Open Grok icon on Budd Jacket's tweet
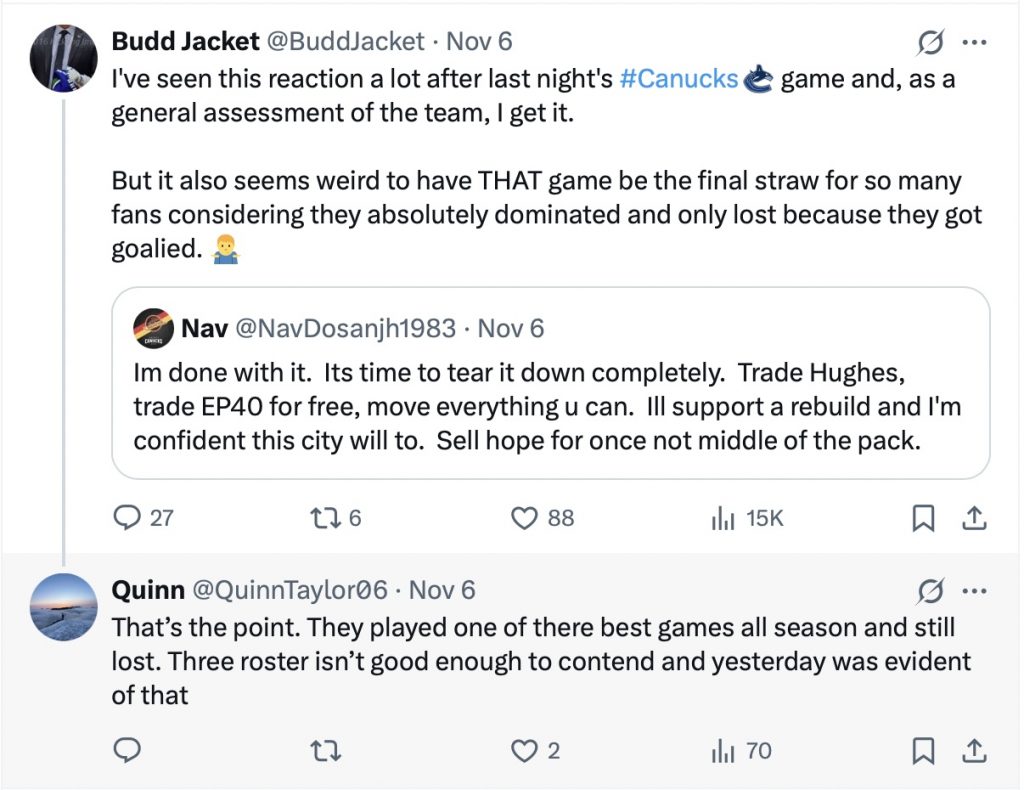The image size is (1024, 790). (x=930, y=43)
